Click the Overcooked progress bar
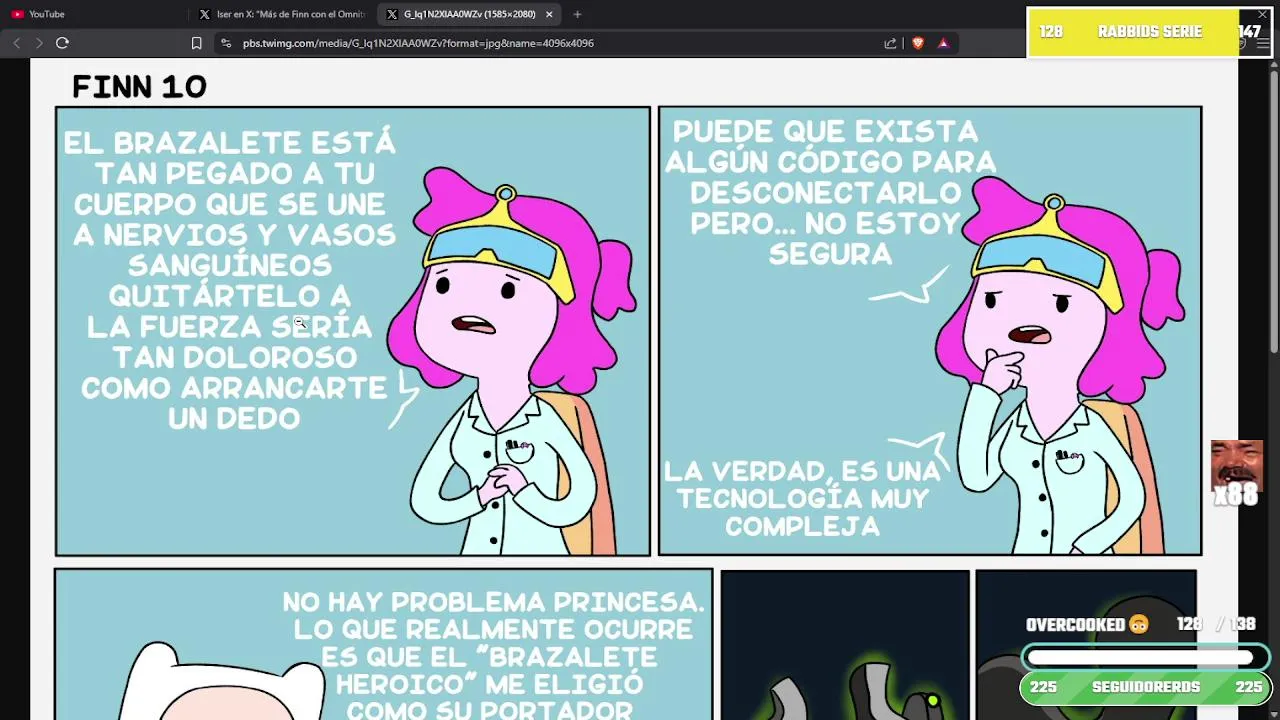The image size is (1280, 720). (1145, 658)
